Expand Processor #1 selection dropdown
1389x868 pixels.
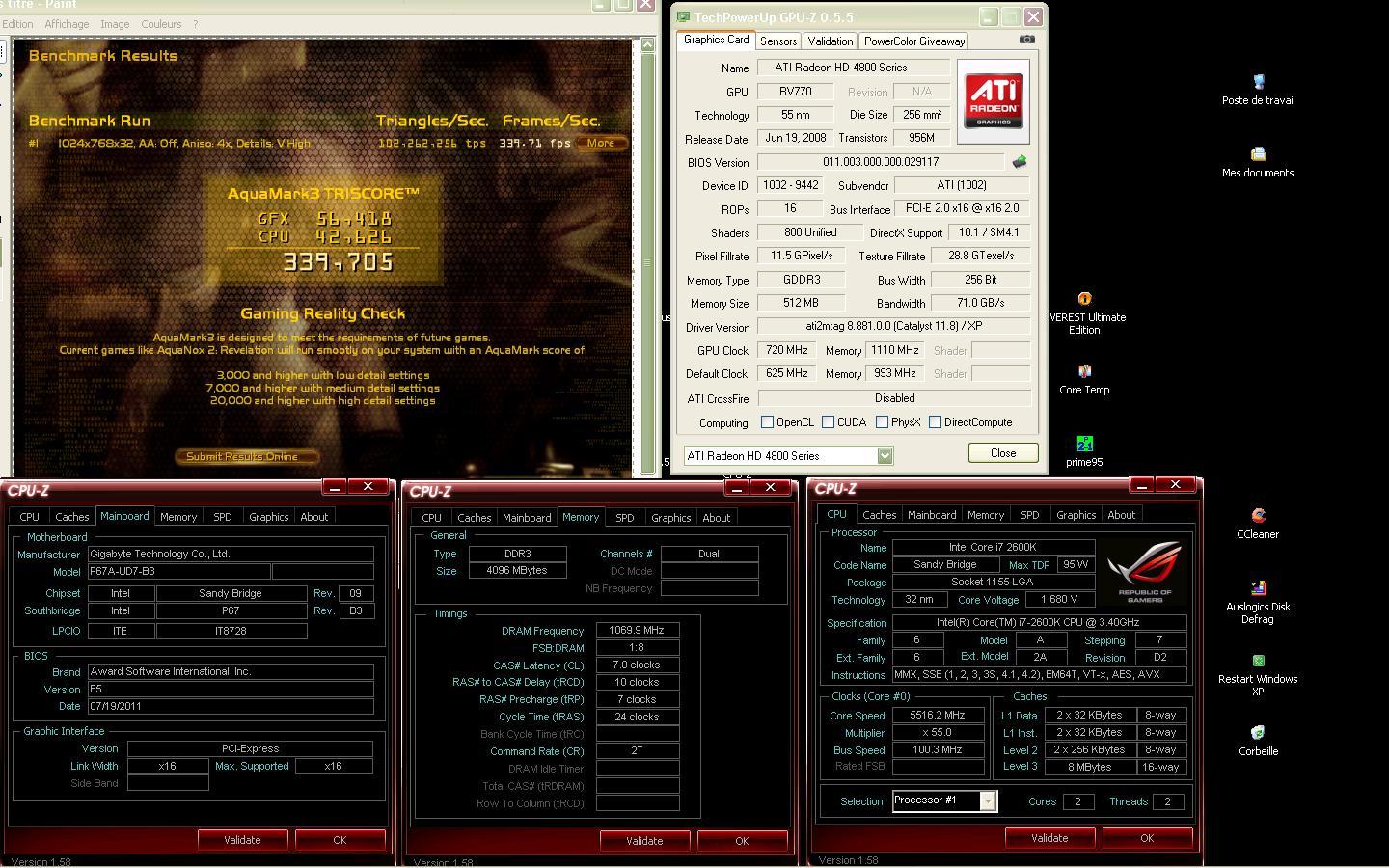tap(988, 801)
